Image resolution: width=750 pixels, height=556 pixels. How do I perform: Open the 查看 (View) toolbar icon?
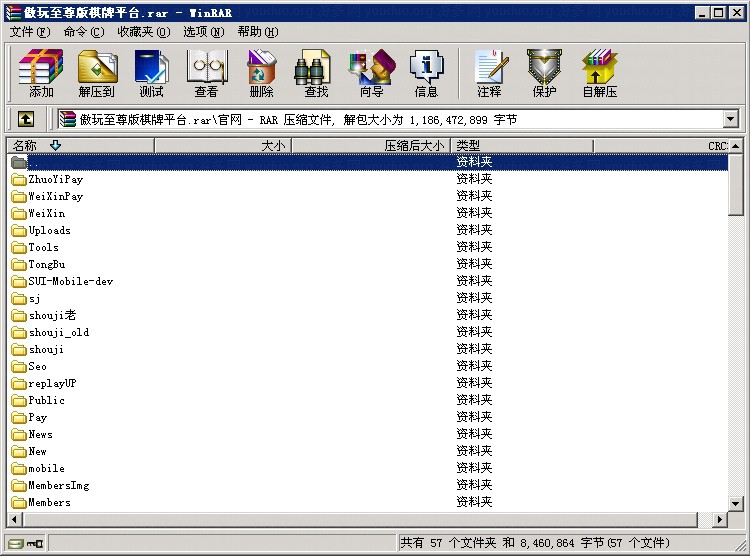click(x=206, y=73)
